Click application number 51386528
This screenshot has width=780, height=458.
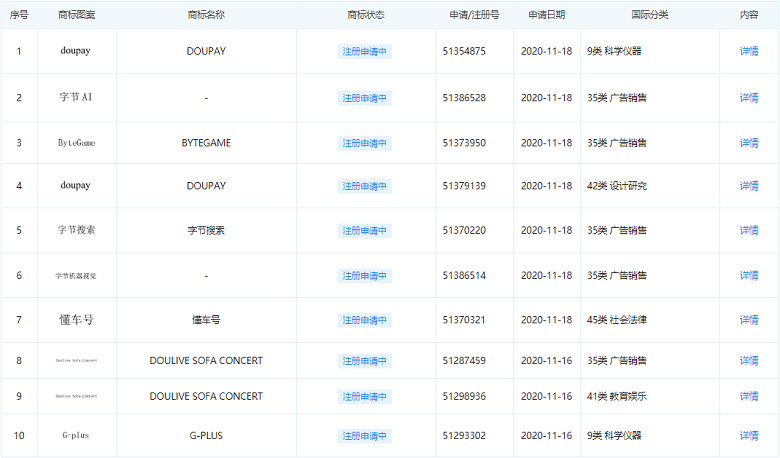click(464, 98)
